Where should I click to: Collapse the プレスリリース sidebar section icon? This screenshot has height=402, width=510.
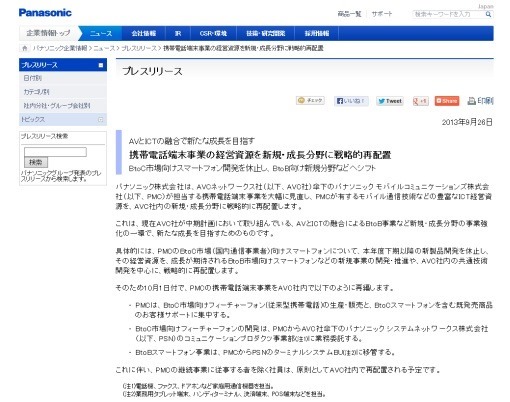click(101, 65)
